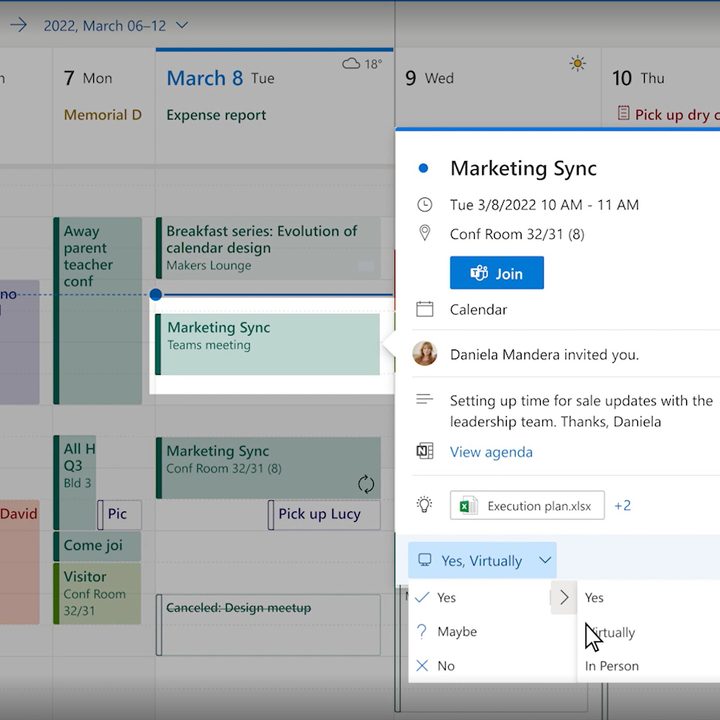Open Marketing Sync Conf Room 32/31 event
This screenshot has height=720, width=720.
coord(268,467)
